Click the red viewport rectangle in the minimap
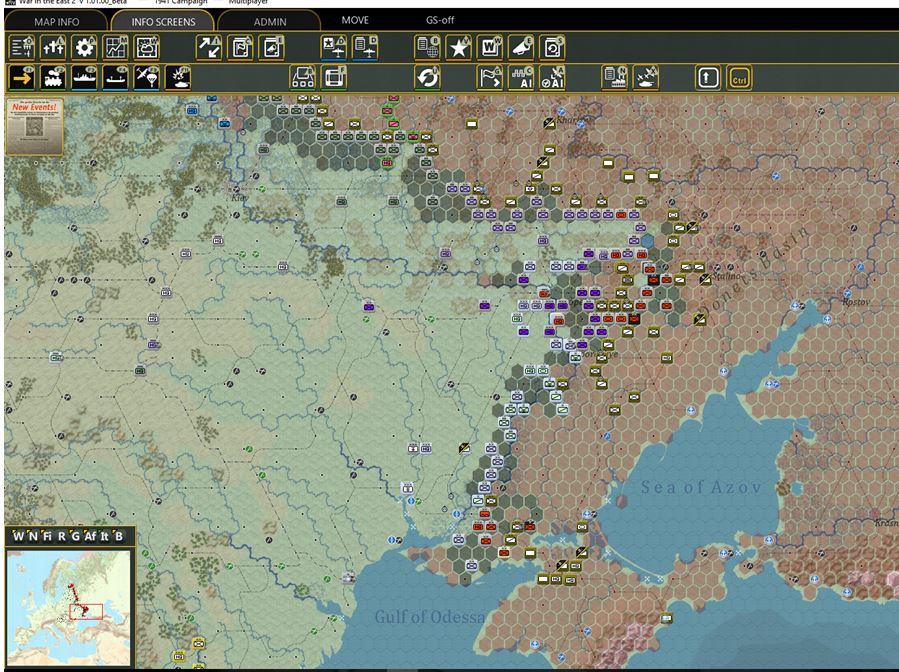The width and height of the screenshot is (899, 672). click(x=86, y=611)
